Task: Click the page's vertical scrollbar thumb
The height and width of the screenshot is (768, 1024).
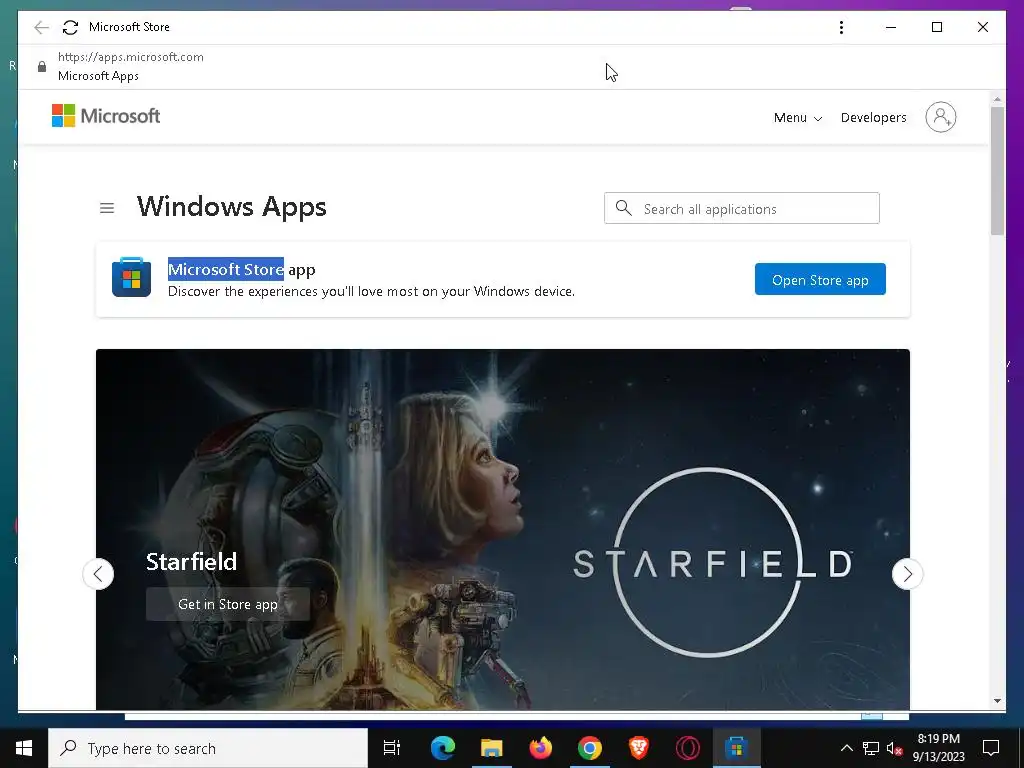Action: coord(997,170)
